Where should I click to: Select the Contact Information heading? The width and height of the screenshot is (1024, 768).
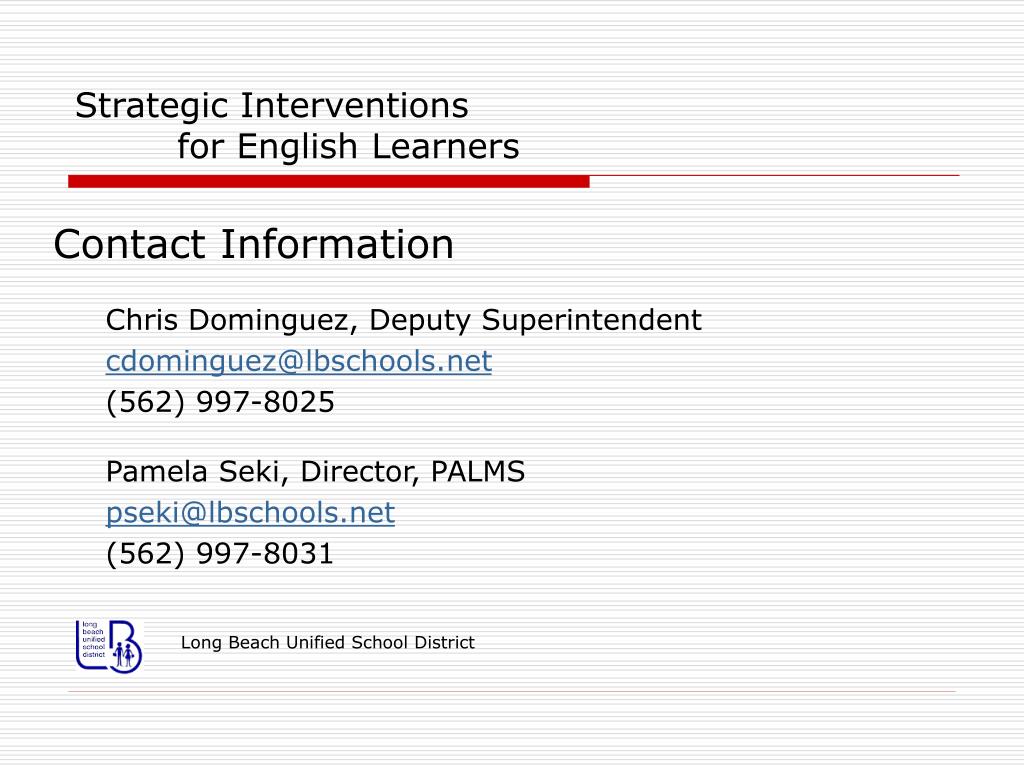point(253,244)
